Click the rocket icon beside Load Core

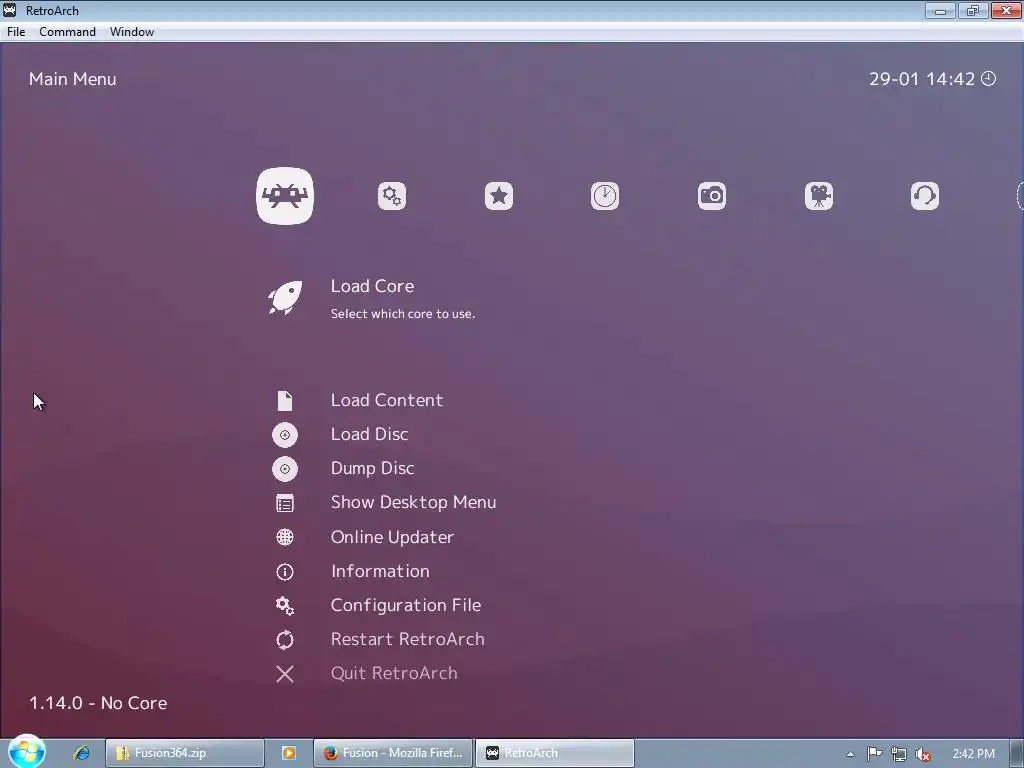(x=285, y=298)
